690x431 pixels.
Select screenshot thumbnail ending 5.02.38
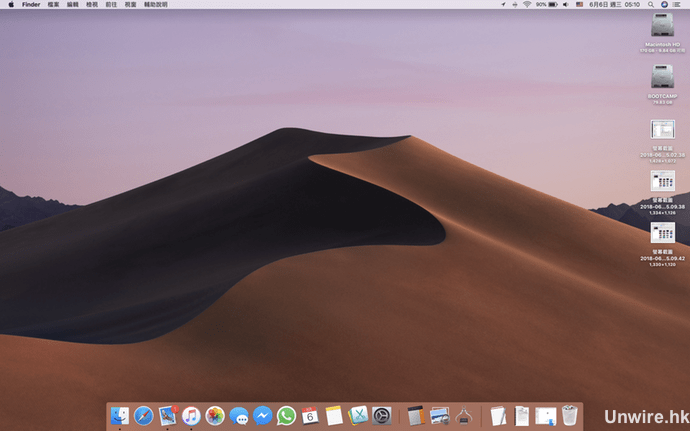pos(663,129)
